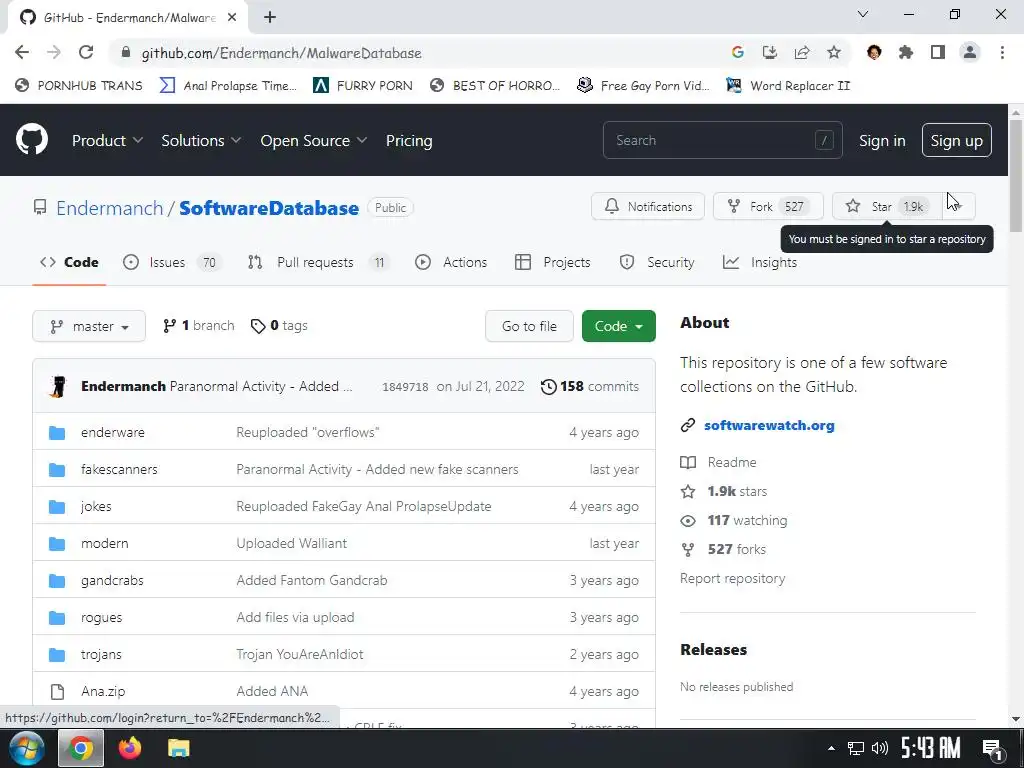The width and height of the screenshot is (1024, 768).
Task: Open the gandcrabs folder
Action: (112, 580)
